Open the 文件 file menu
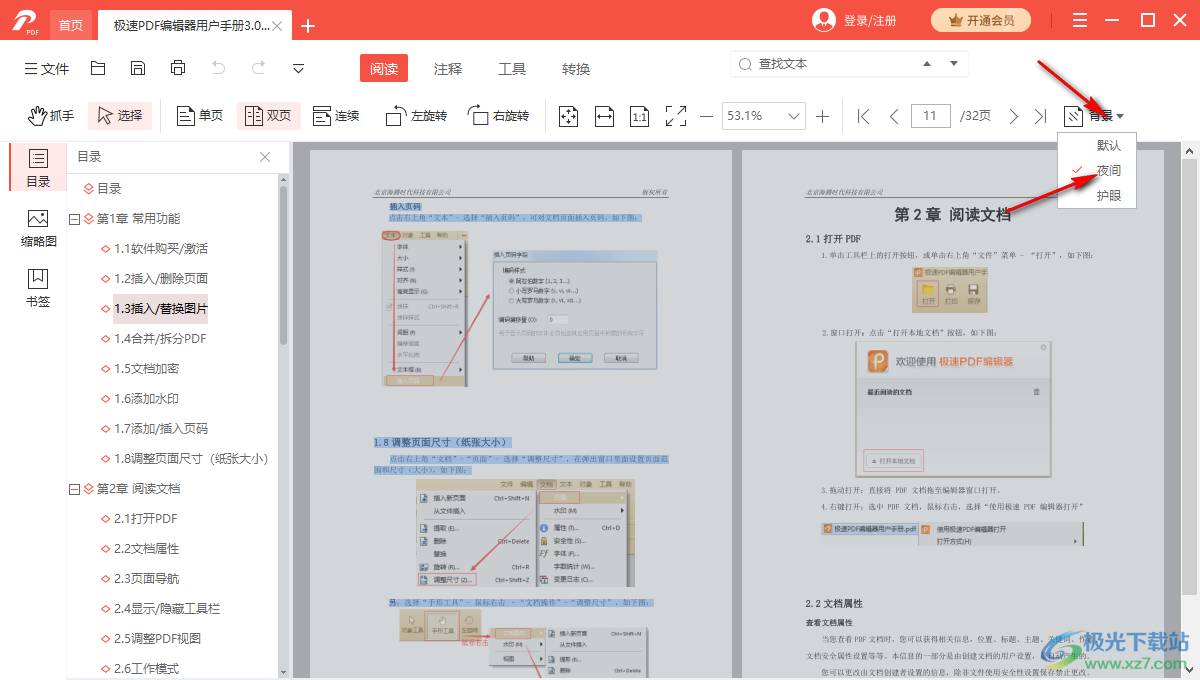 [46, 68]
